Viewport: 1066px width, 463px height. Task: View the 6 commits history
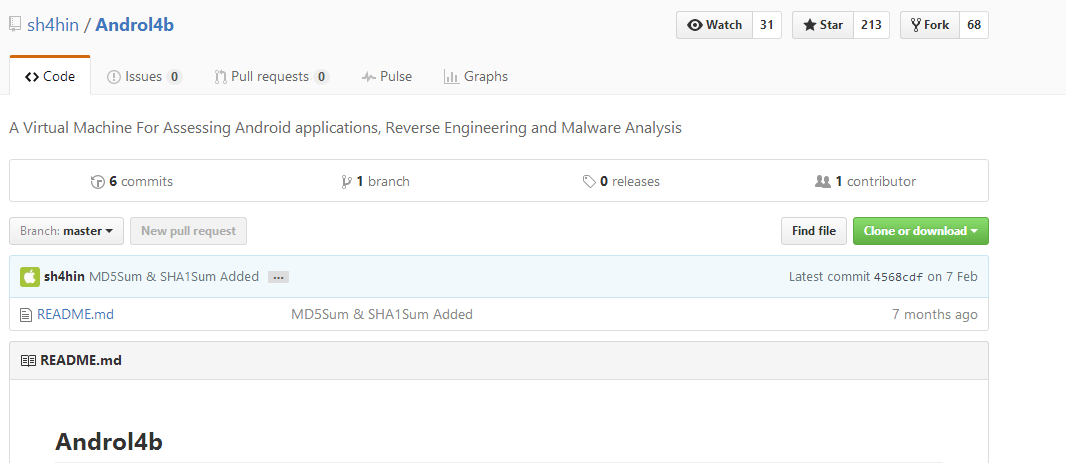coord(132,182)
